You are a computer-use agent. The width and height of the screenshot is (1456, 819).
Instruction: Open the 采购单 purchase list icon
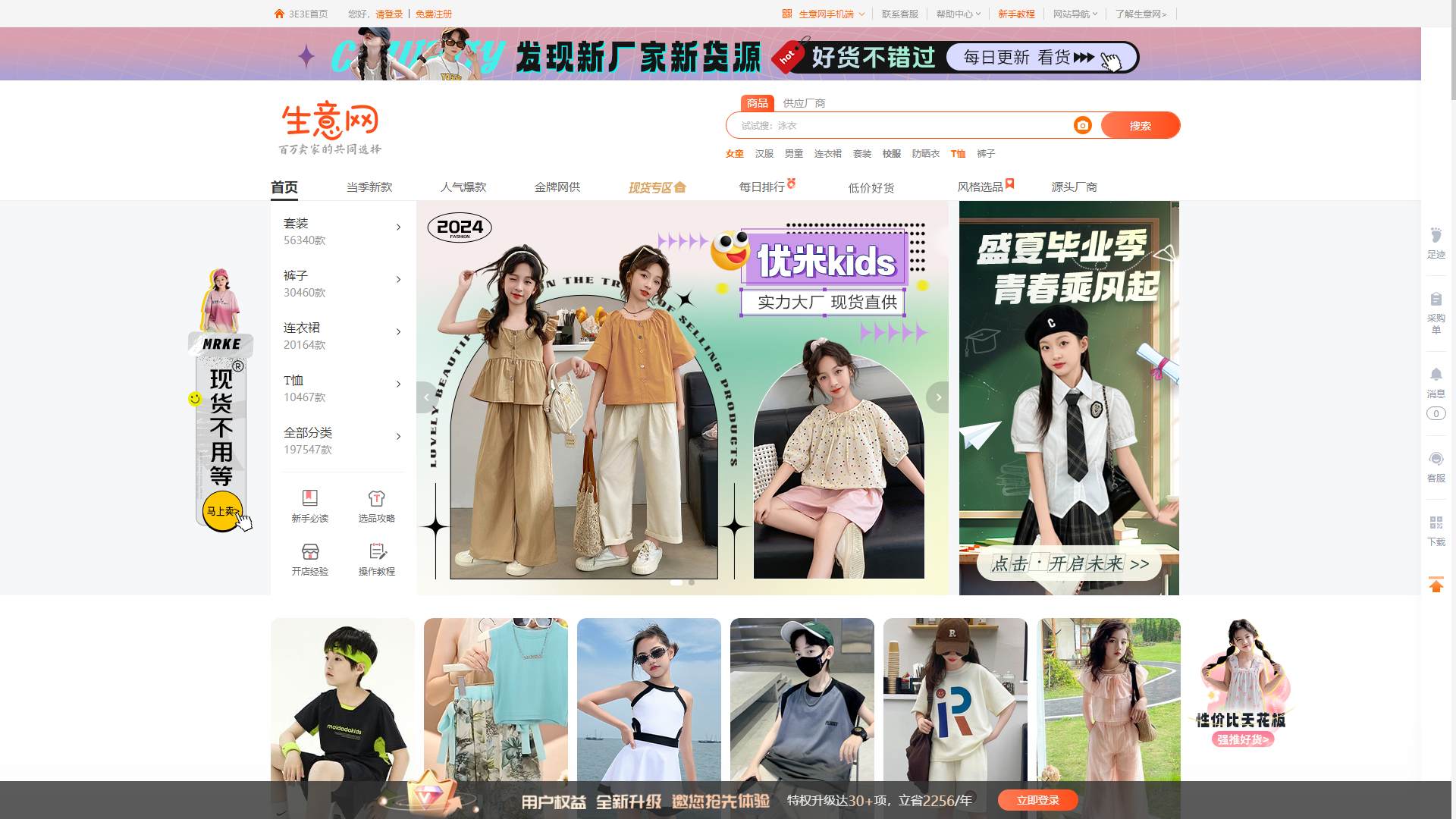(1436, 300)
